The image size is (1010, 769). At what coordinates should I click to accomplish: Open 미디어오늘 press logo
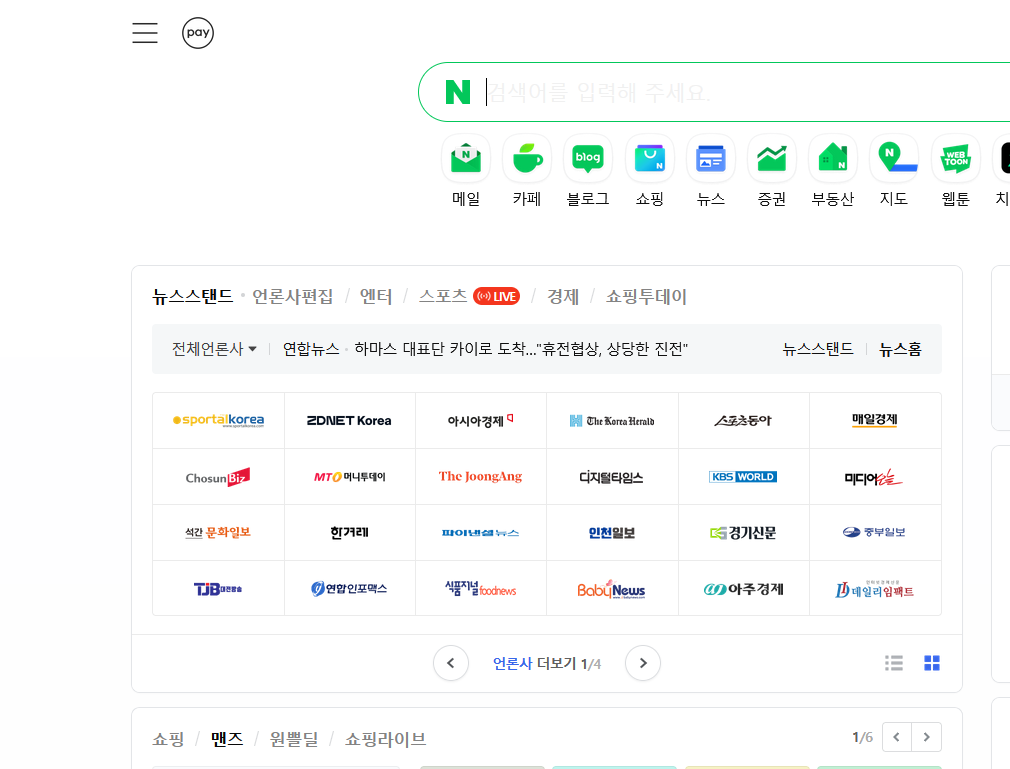875,477
